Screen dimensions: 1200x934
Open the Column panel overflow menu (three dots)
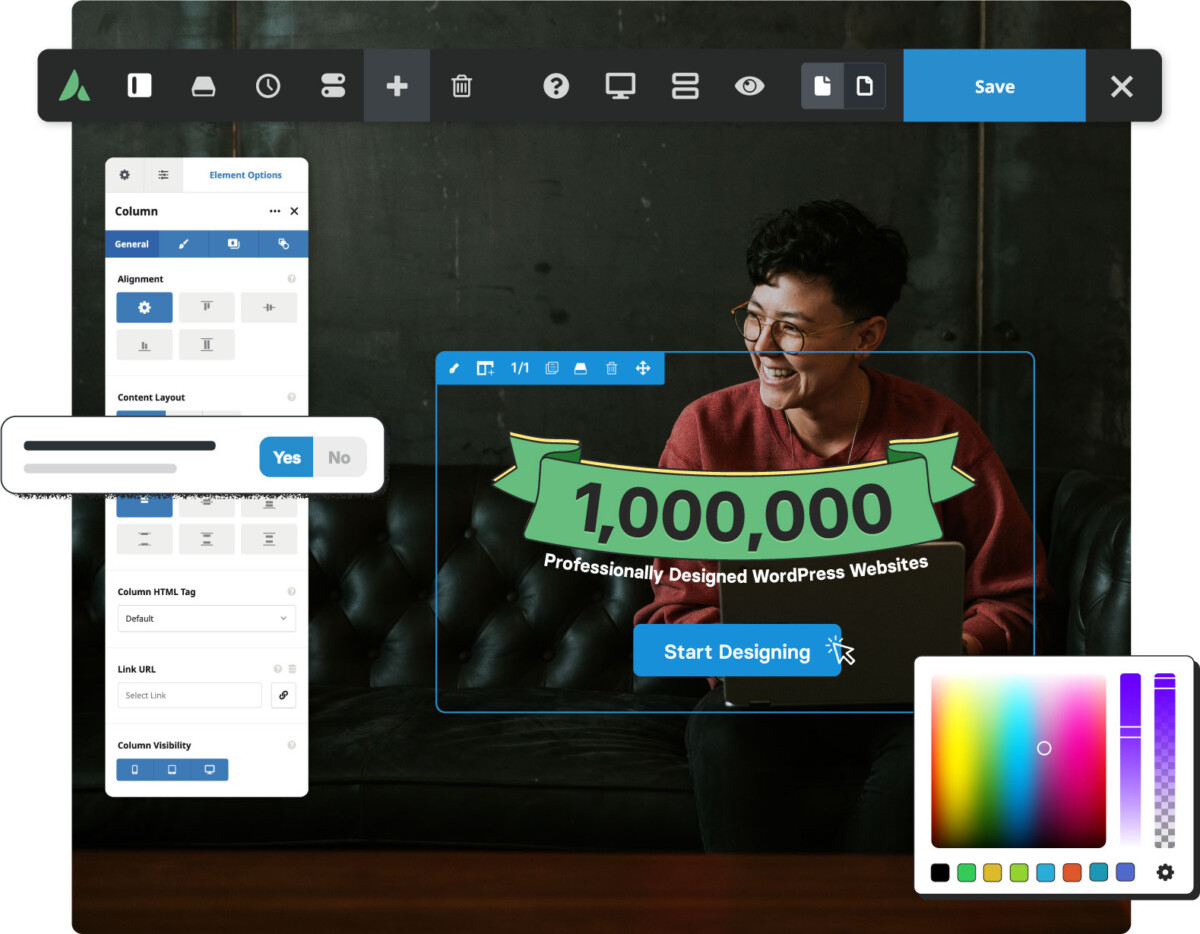click(274, 211)
